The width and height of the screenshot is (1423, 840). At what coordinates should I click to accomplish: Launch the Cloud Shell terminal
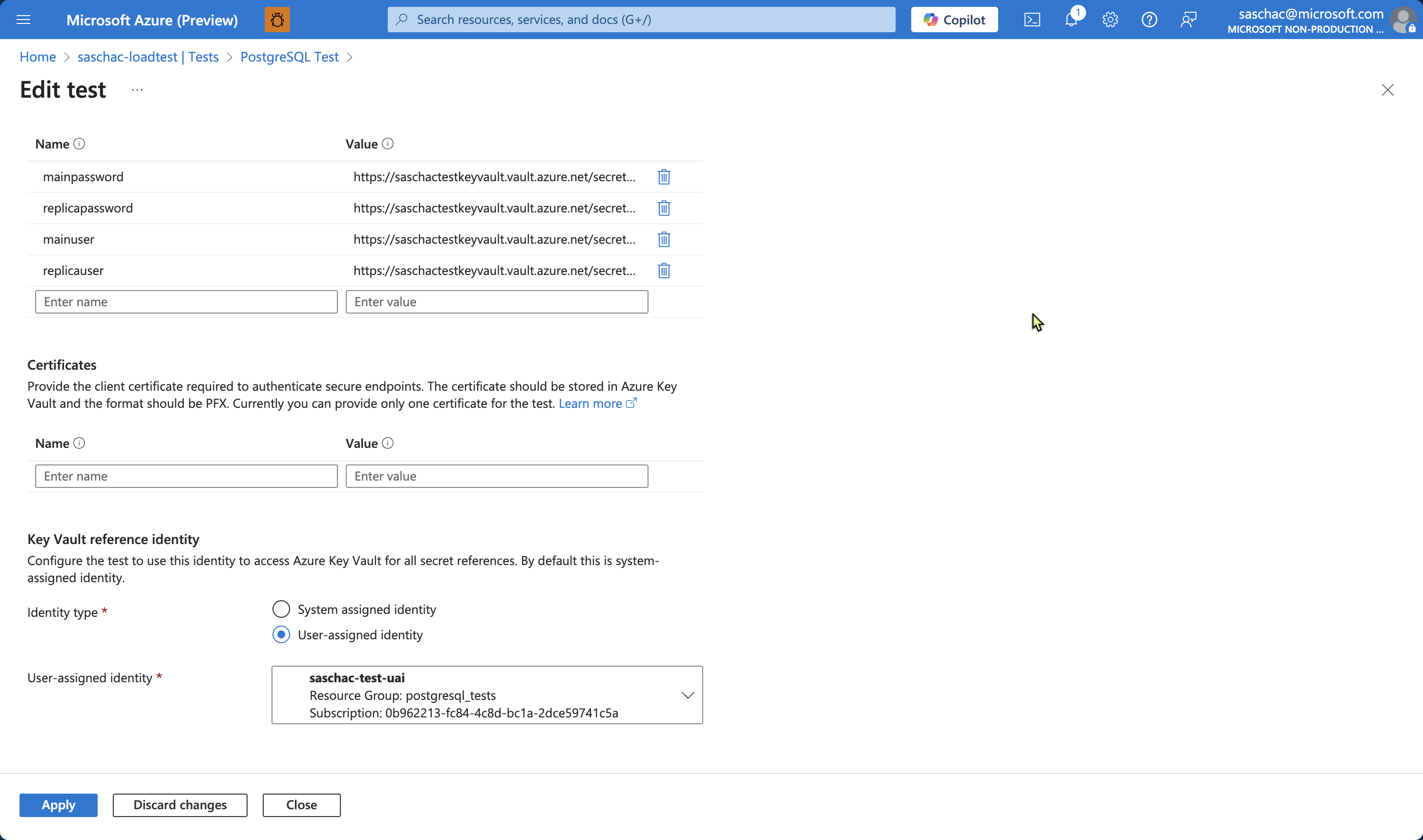(1032, 20)
